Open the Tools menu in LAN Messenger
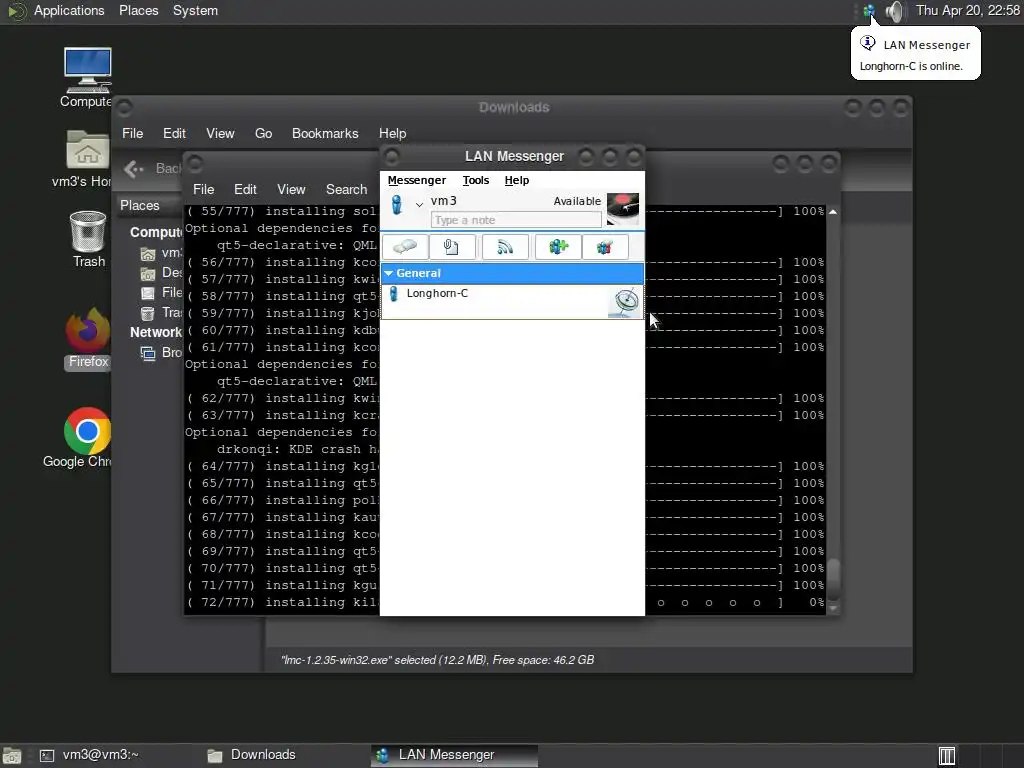This screenshot has height=768, width=1024. coord(475,180)
